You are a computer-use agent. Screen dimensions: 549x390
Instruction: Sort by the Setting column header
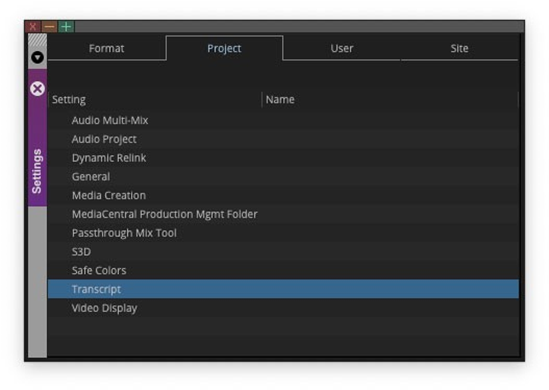tap(155, 100)
